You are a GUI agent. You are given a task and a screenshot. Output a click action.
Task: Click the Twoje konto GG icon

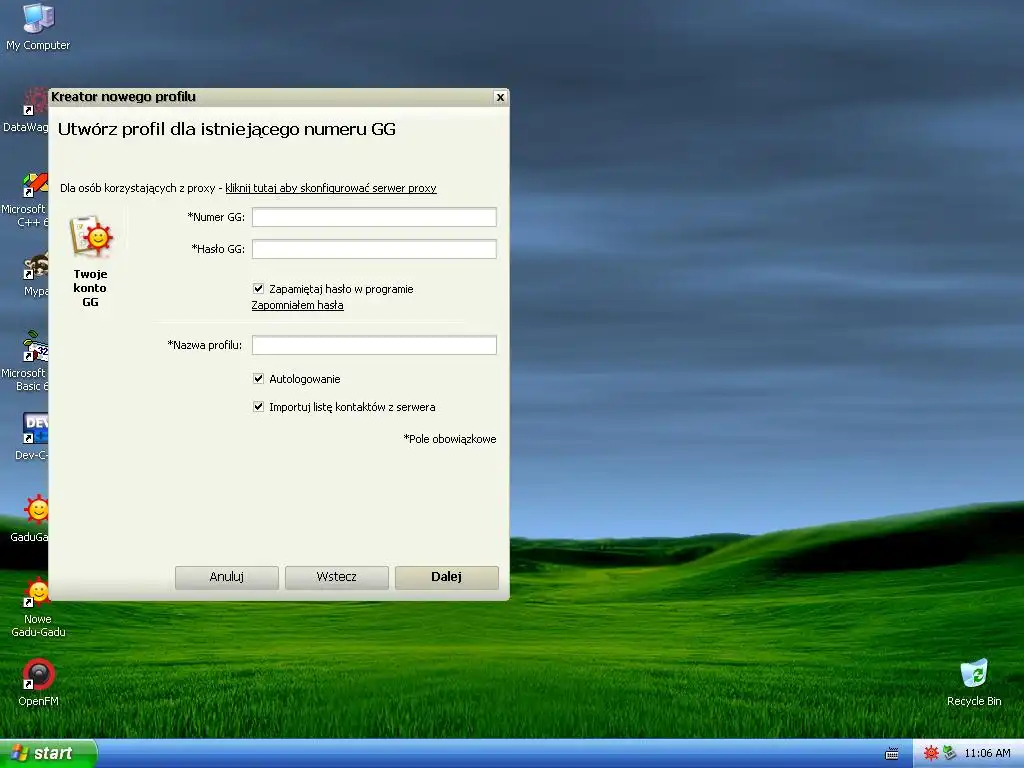tap(91, 236)
